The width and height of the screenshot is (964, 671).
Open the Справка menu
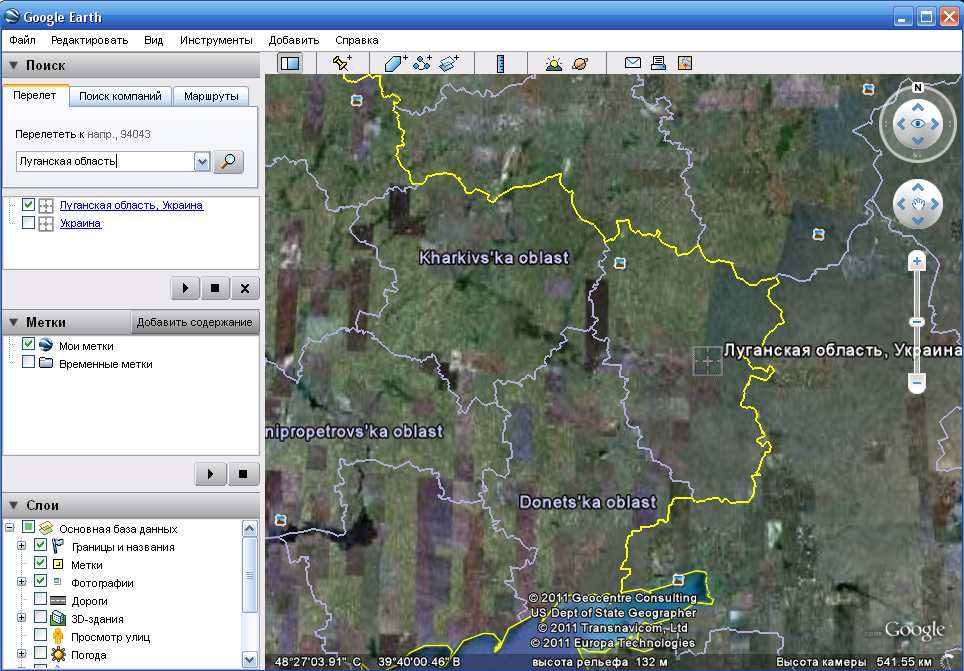(357, 41)
